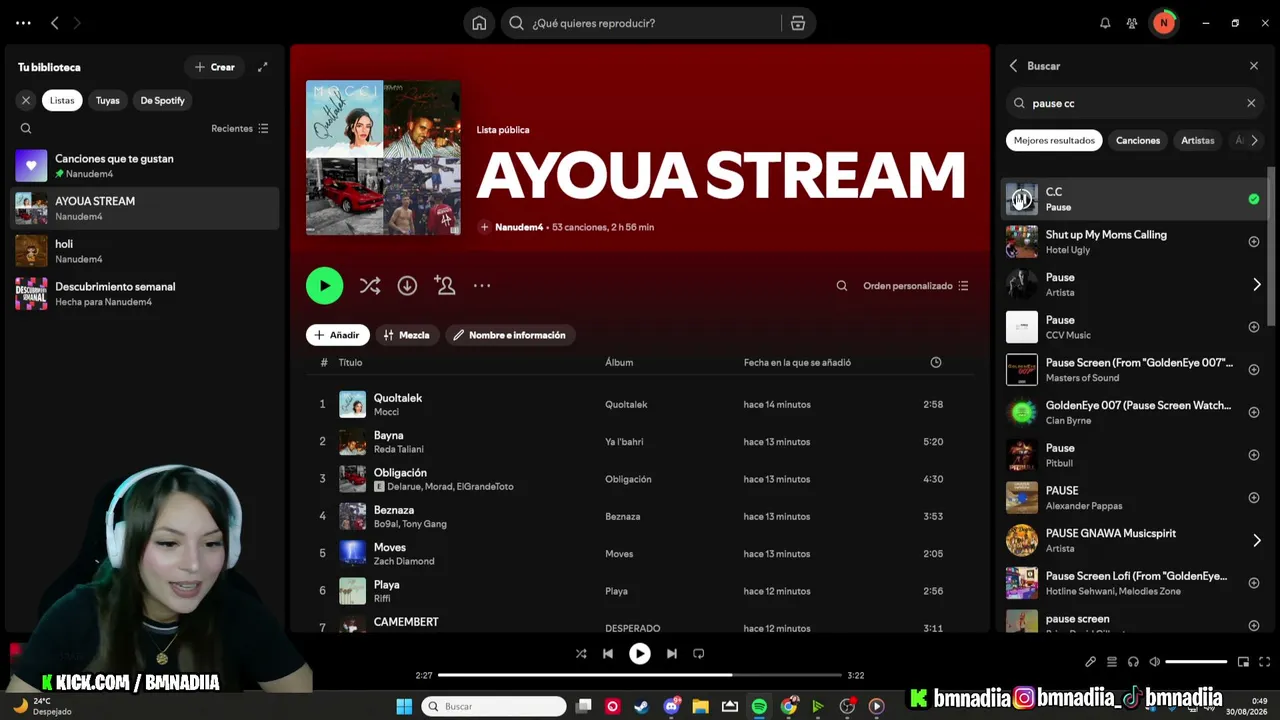Go back with the top navigation arrow
The width and height of the screenshot is (1280, 720).
55,23
